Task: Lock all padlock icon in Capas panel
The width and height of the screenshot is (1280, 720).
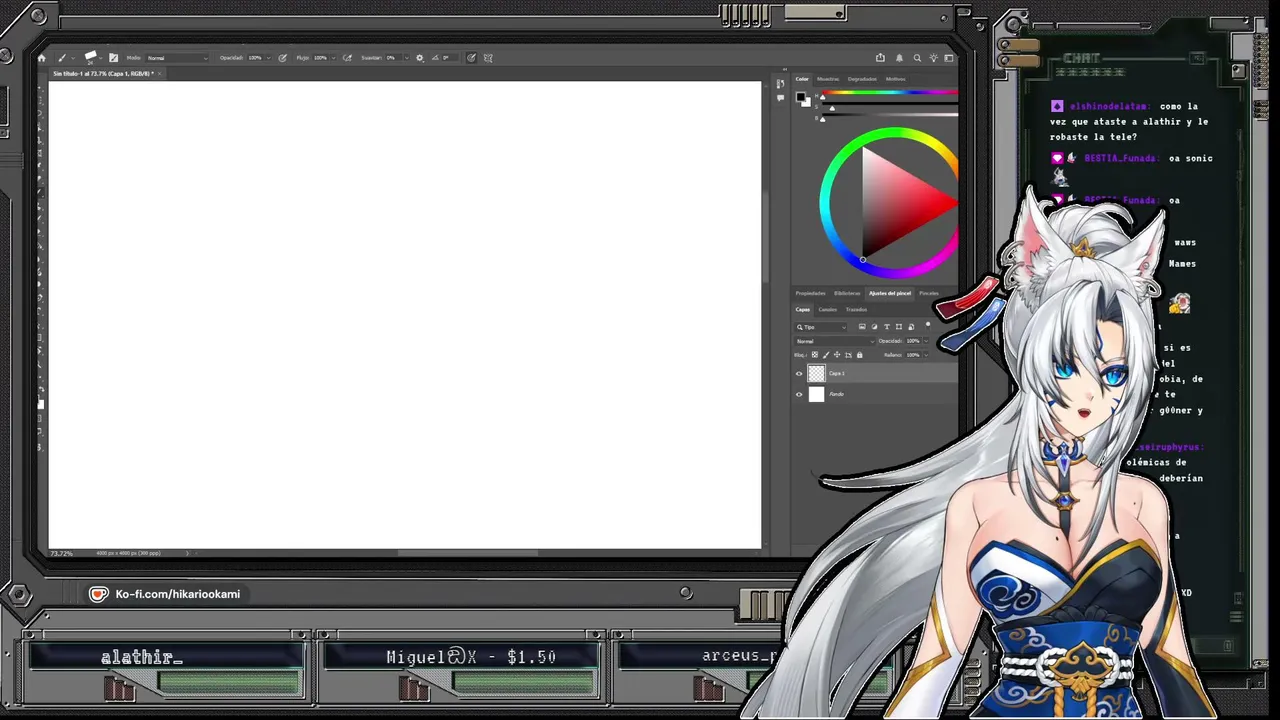Action: [x=858, y=355]
